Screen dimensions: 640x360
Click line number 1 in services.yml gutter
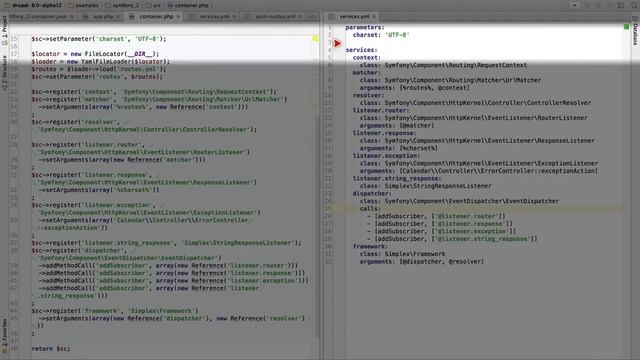click(x=329, y=27)
